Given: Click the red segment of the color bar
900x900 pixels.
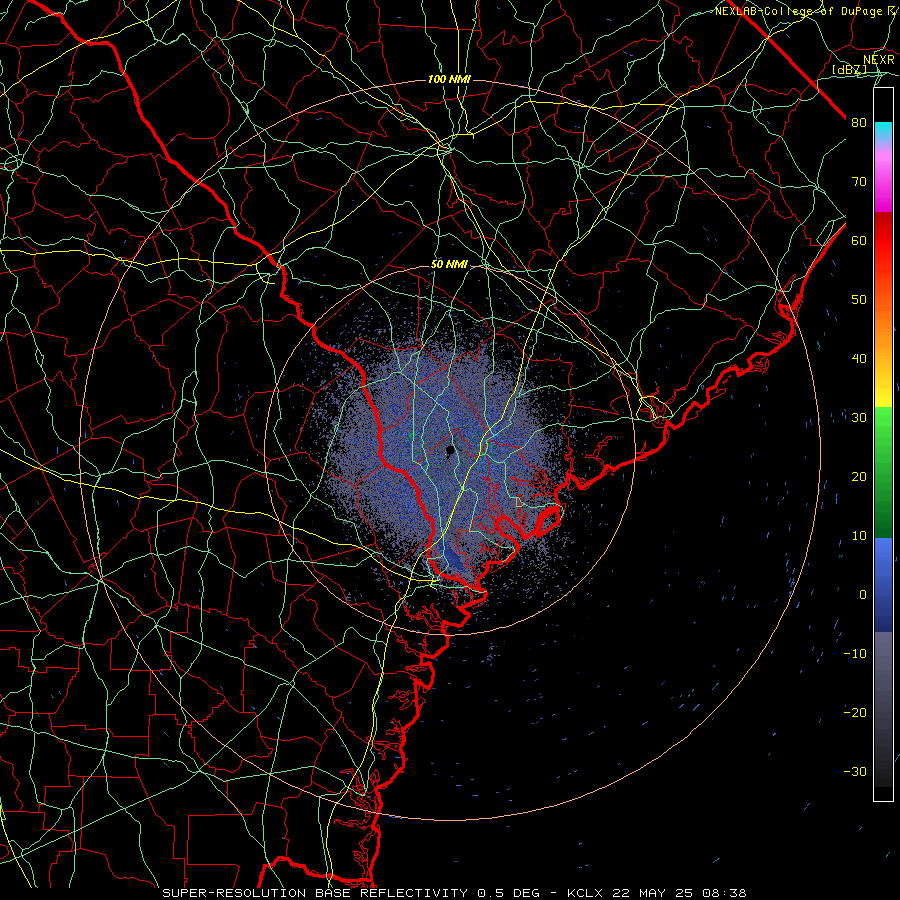Looking at the screenshot, I should [x=883, y=241].
